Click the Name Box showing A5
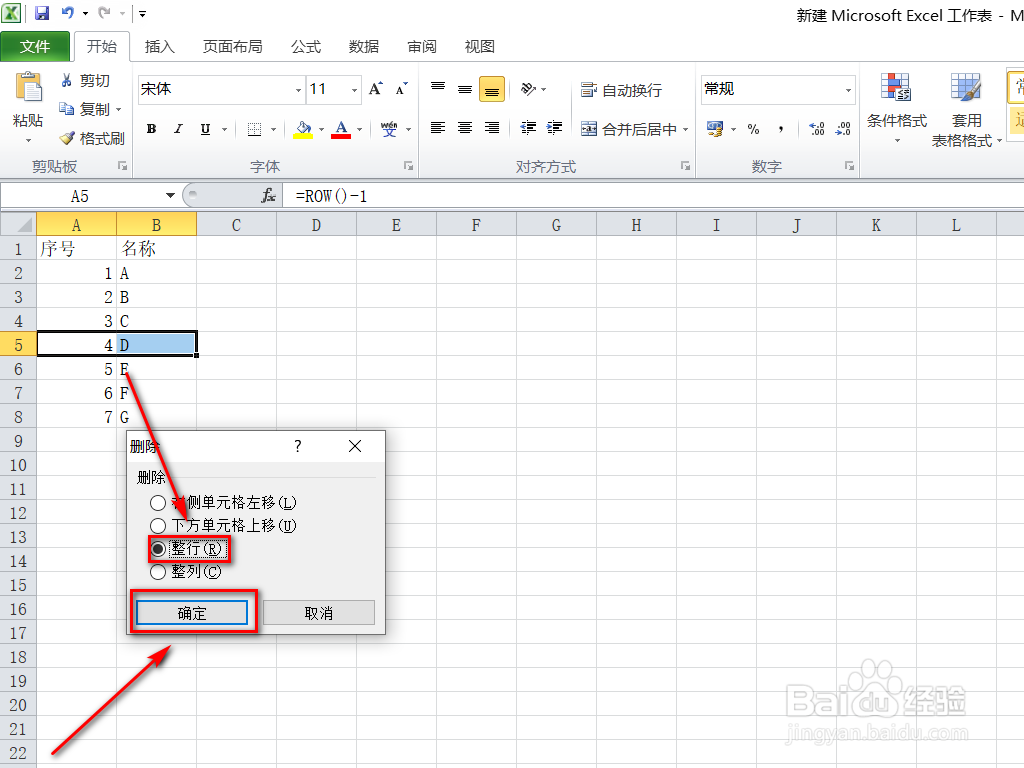 click(80, 196)
